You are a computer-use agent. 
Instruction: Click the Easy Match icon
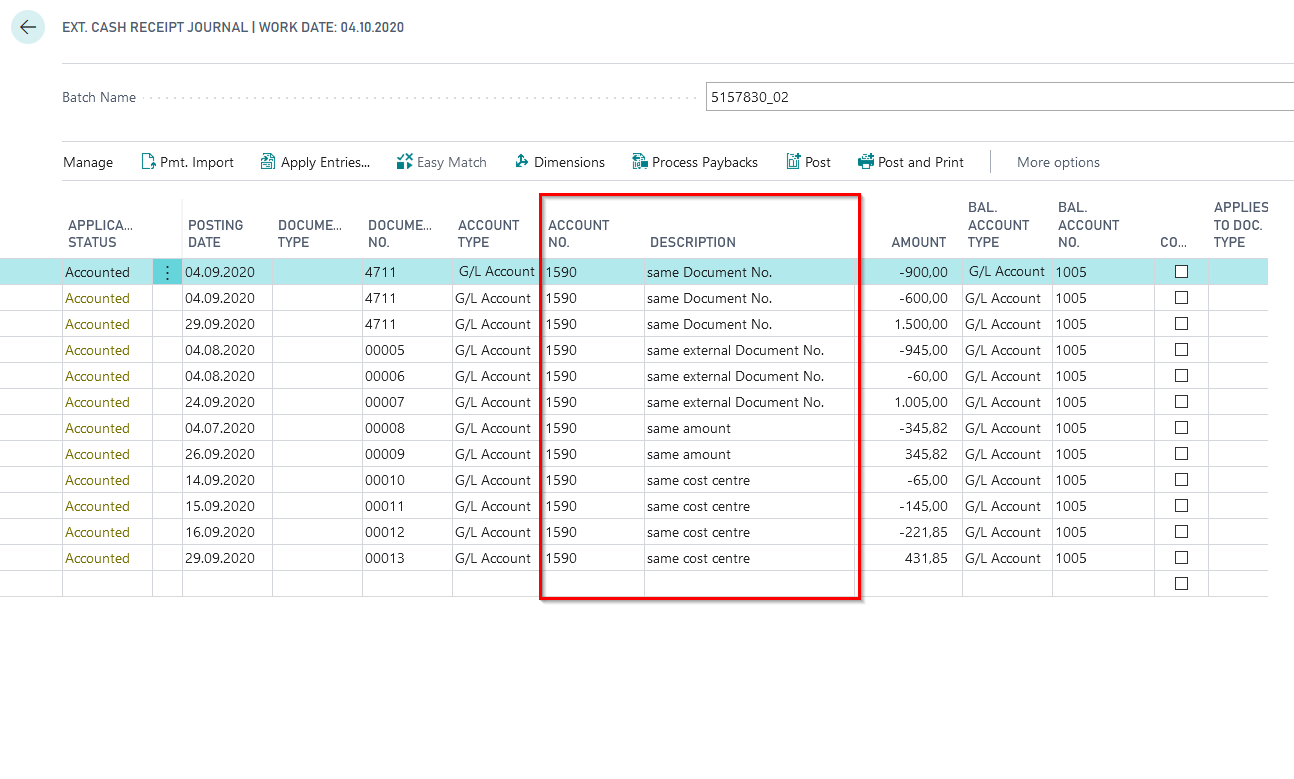[404, 162]
